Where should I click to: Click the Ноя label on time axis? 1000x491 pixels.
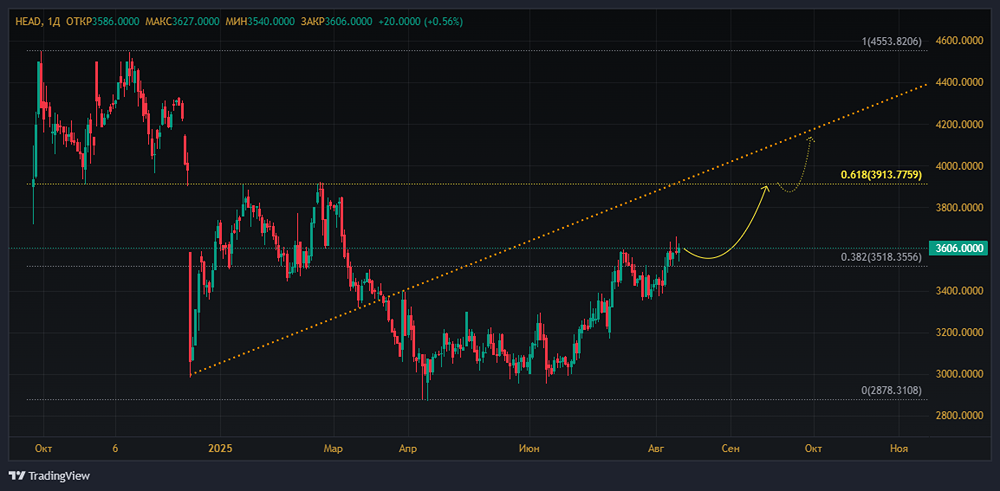(x=899, y=448)
